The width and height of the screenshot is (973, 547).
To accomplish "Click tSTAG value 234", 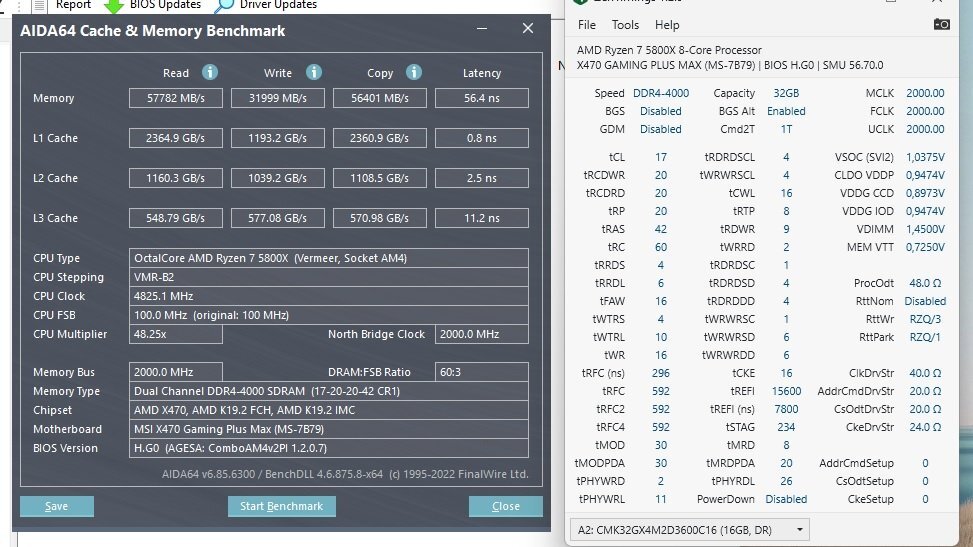I will (786, 427).
